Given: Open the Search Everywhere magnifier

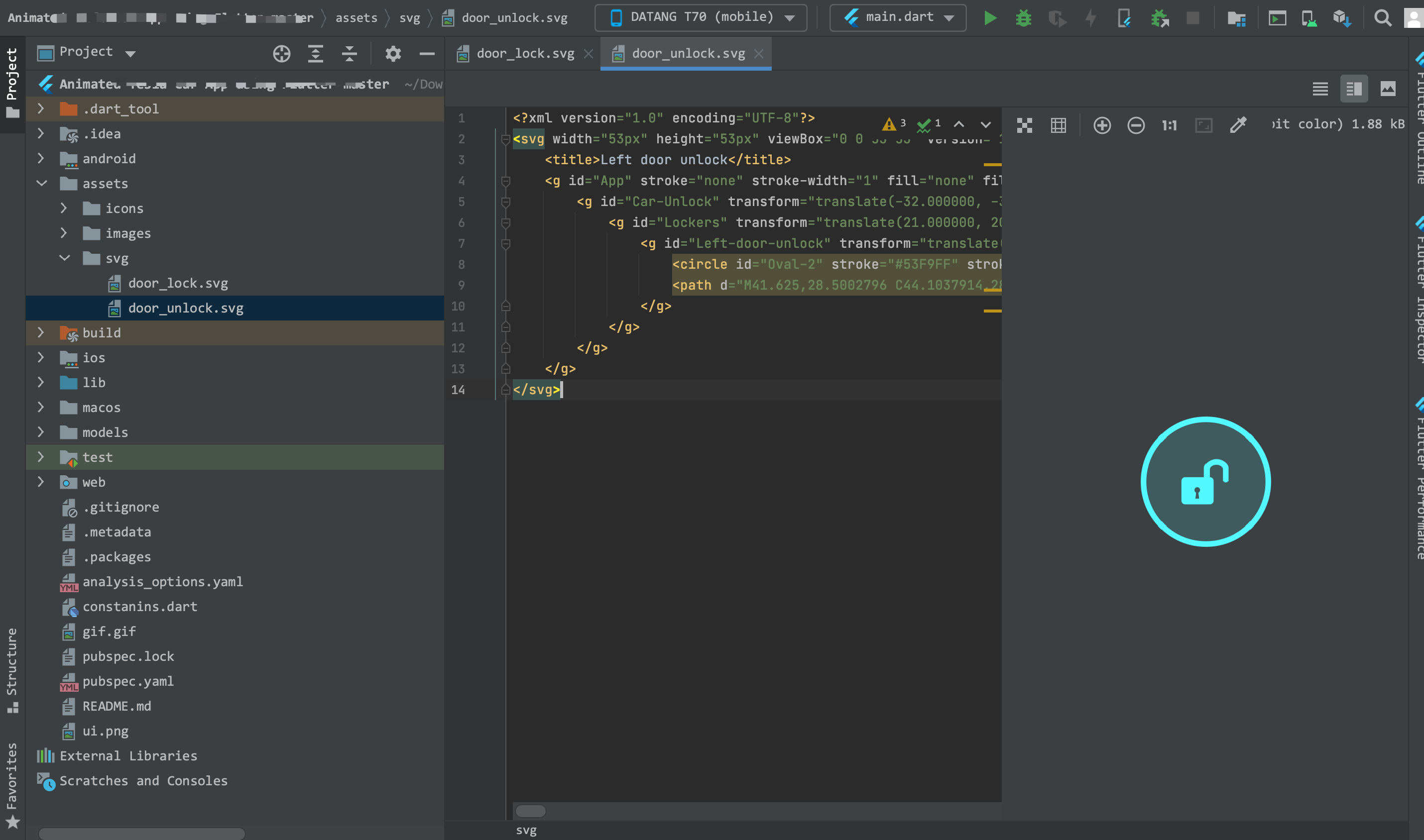Looking at the screenshot, I should tap(1383, 18).
